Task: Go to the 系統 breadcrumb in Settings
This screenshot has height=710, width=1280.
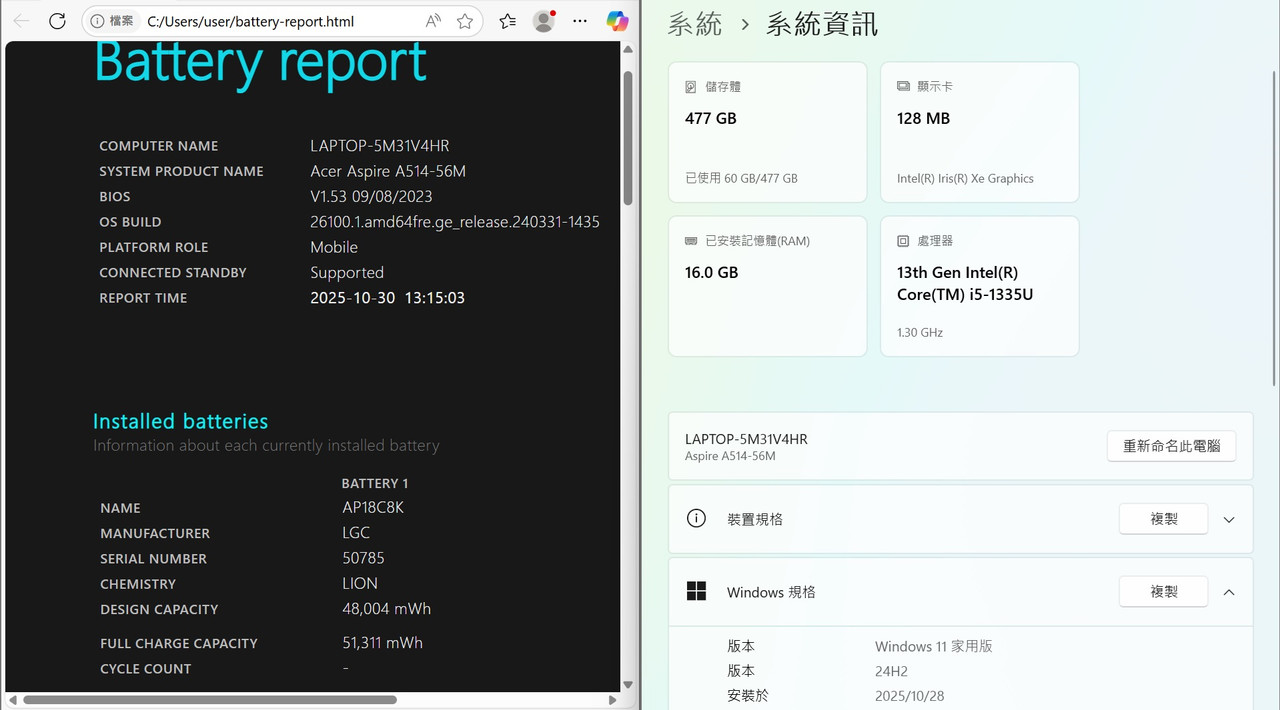Action: [695, 25]
